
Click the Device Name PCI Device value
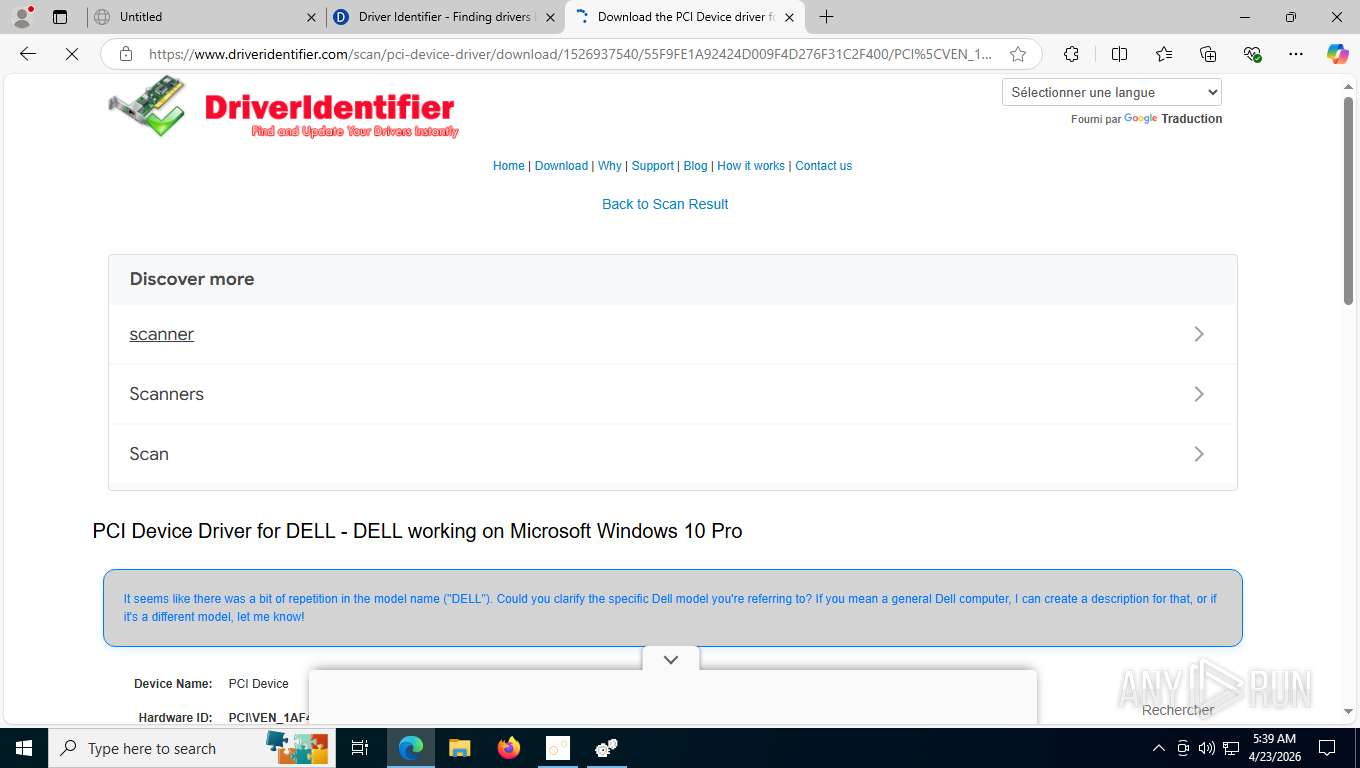258,684
